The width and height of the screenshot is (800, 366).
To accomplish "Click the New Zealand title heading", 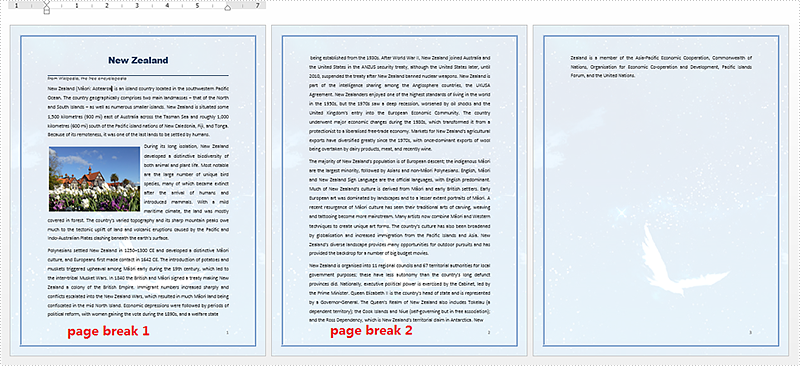I will coord(138,60).
